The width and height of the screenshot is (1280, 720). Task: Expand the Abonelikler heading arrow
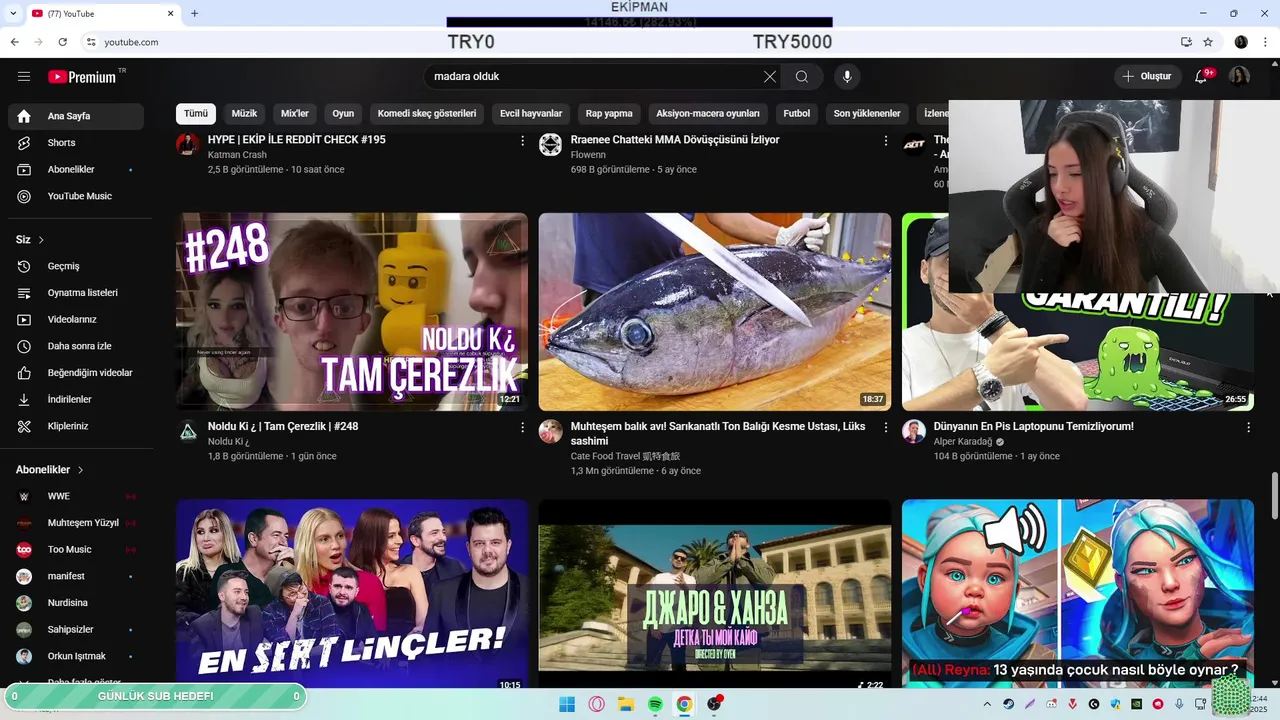pos(81,470)
